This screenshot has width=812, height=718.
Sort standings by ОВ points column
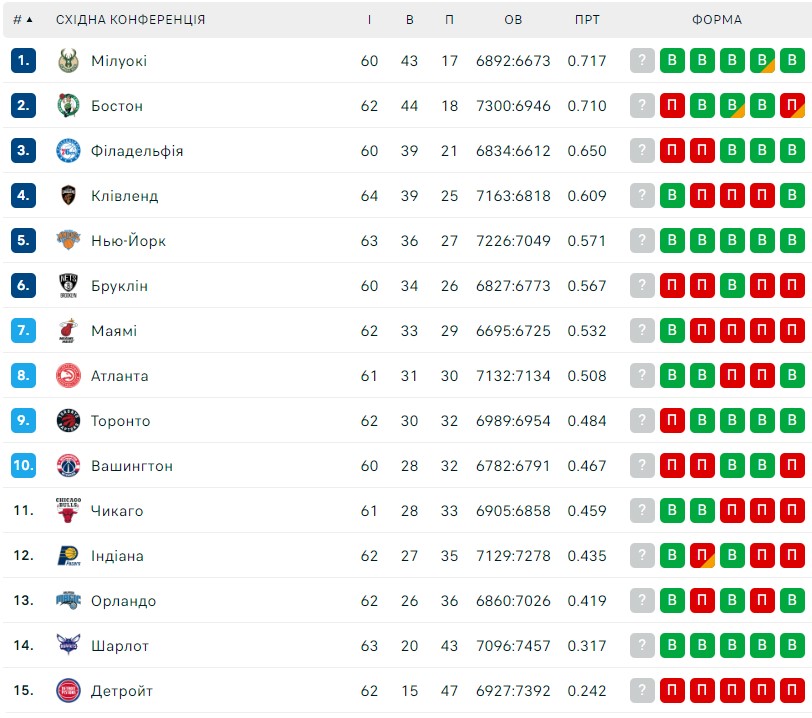click(513, 20)
